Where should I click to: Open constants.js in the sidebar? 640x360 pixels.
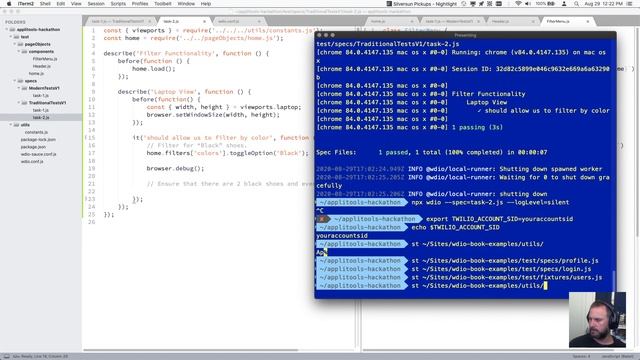tap(36, 132)
